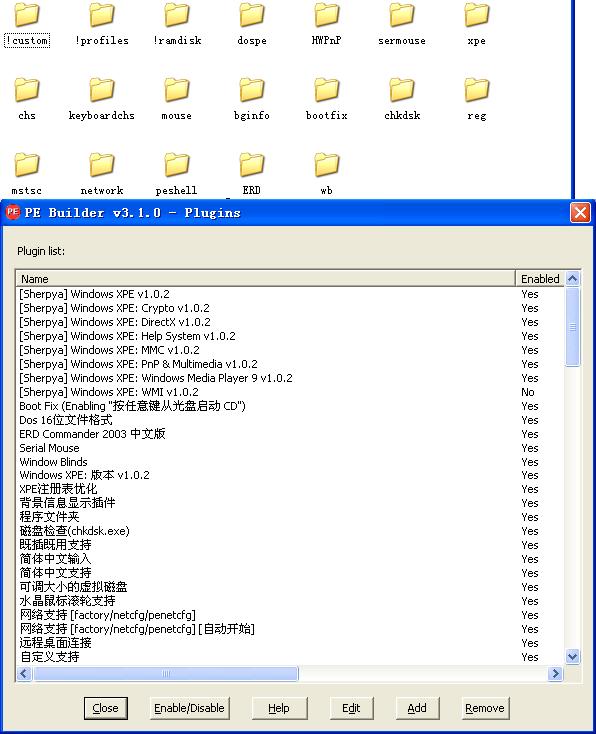Click the Remove plugin button
596x734 pixels.
click(x=485, y=708)
